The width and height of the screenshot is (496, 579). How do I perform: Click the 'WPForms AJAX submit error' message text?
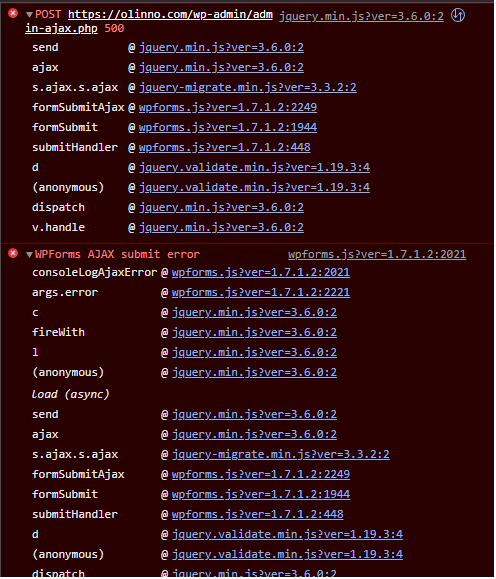click(117, 254)
